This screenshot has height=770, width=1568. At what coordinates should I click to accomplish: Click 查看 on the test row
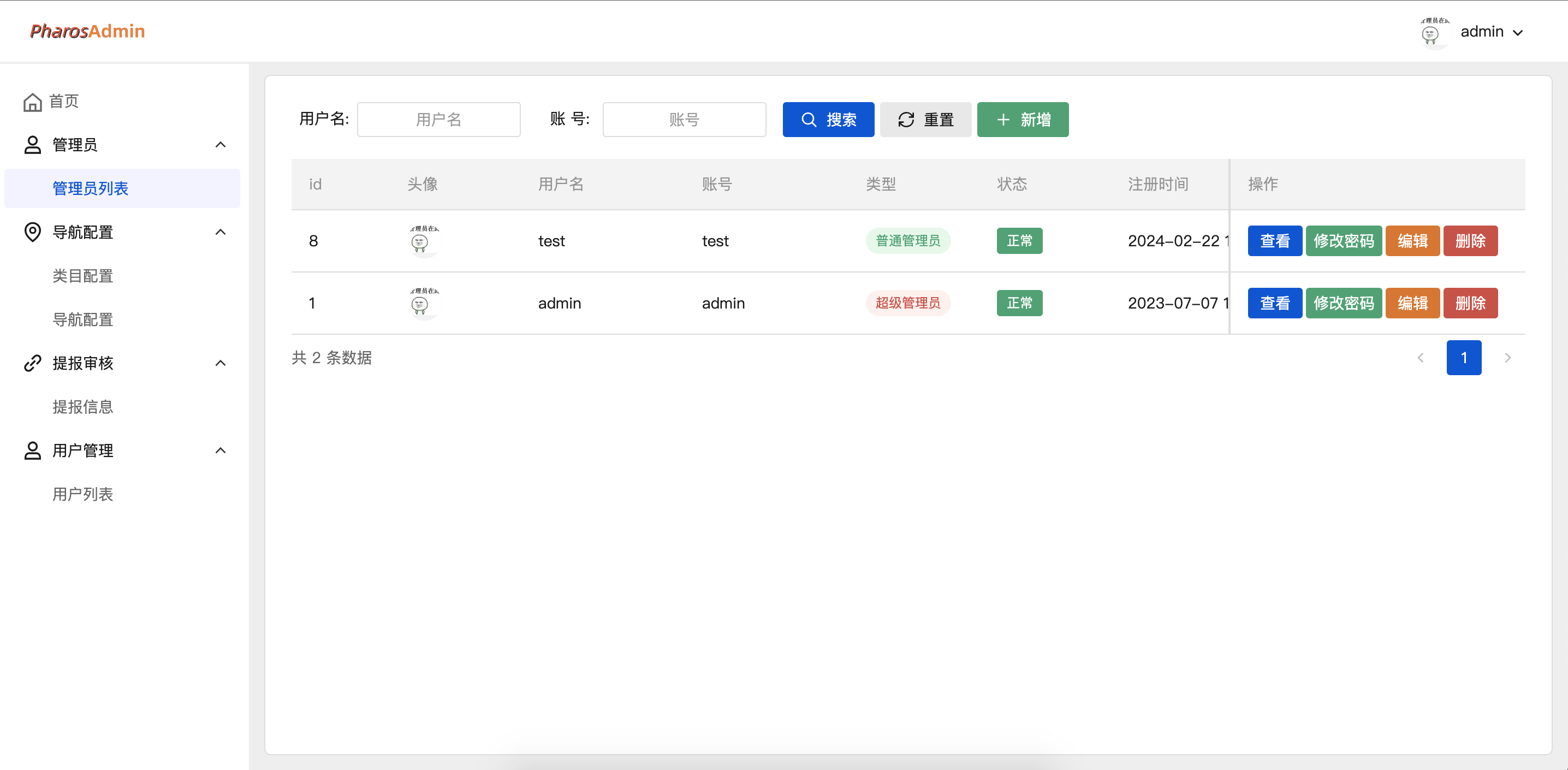coord(1275,240)
